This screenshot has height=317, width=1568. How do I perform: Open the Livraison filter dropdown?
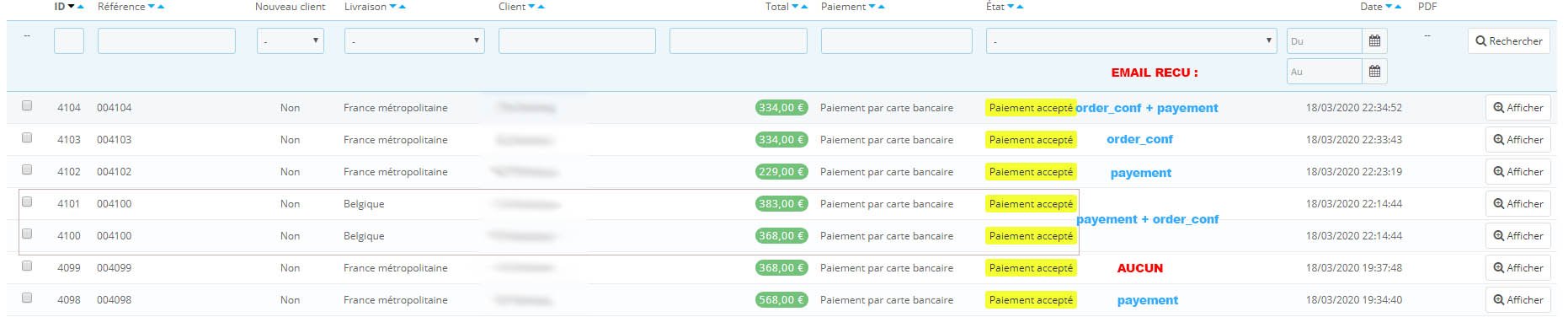pos(414,40)
